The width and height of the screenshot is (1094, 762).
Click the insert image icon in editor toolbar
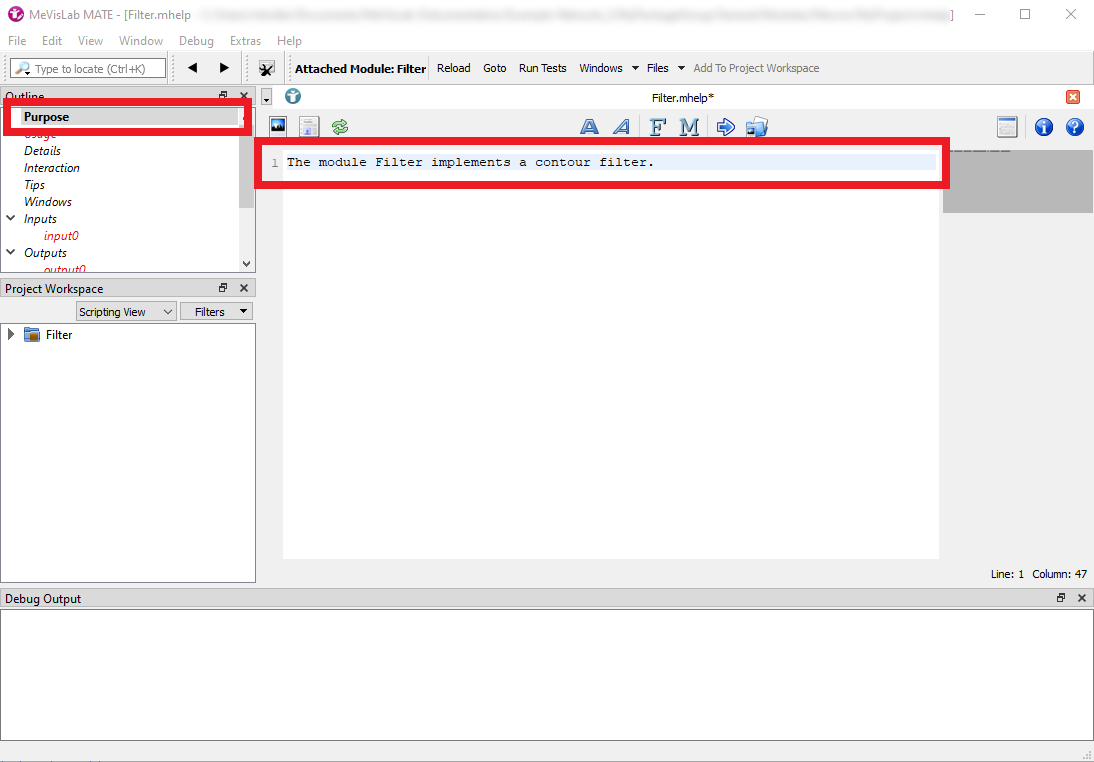click(x=278, y=126)
